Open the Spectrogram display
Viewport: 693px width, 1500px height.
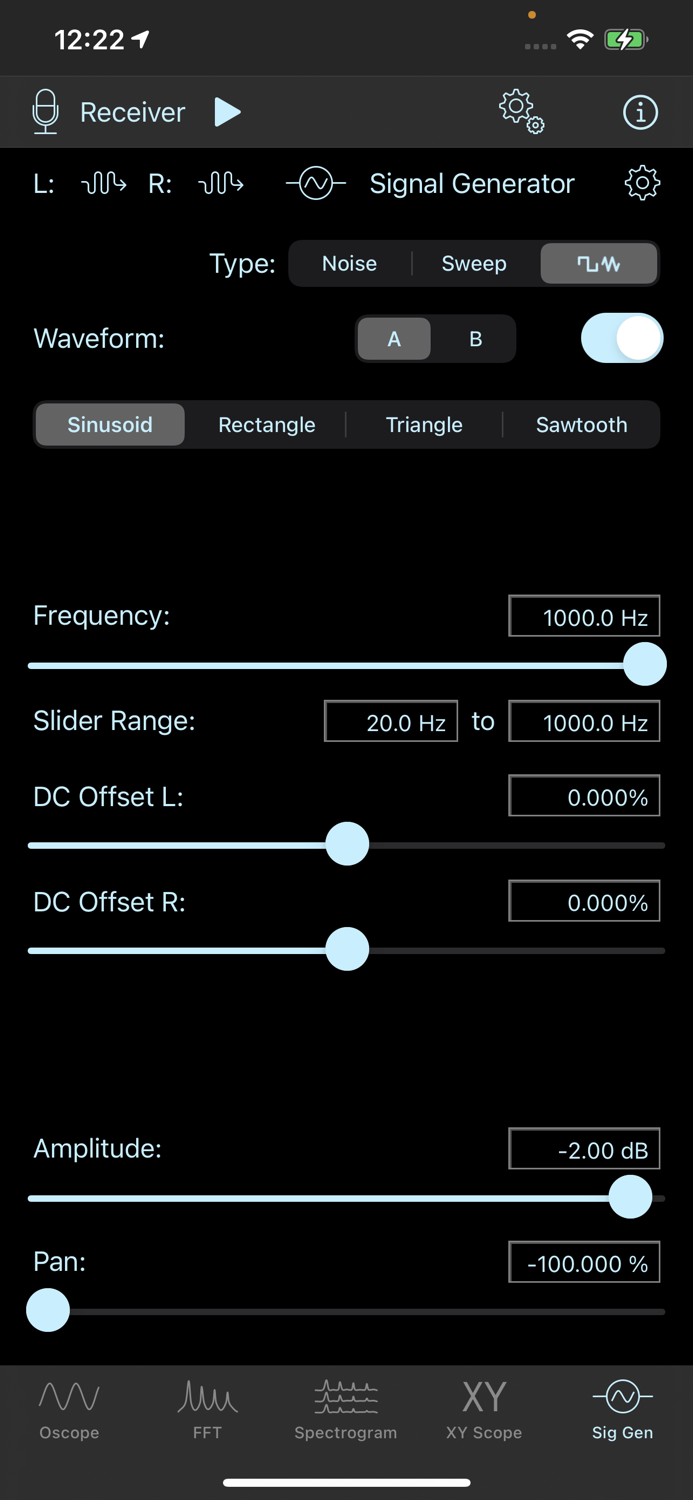[x=346, y=1408]
